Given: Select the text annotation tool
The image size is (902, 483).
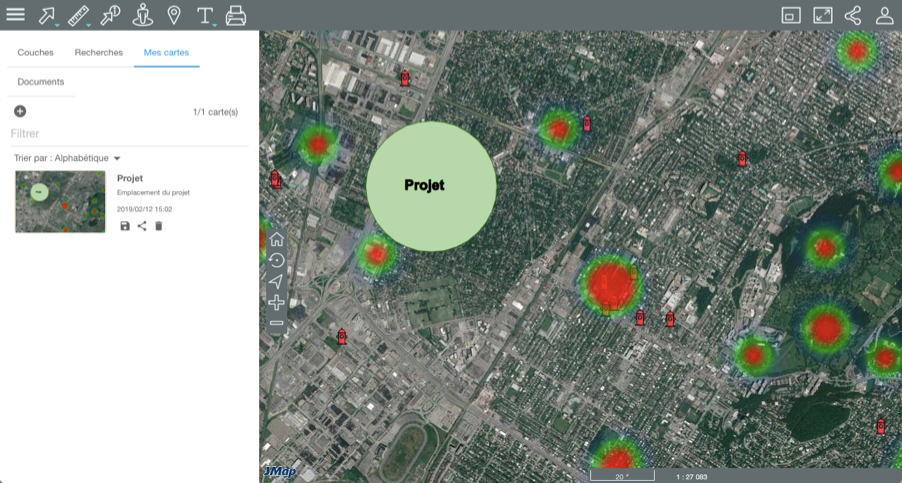Looking at the screenshot, I should (x=204, y=15).
